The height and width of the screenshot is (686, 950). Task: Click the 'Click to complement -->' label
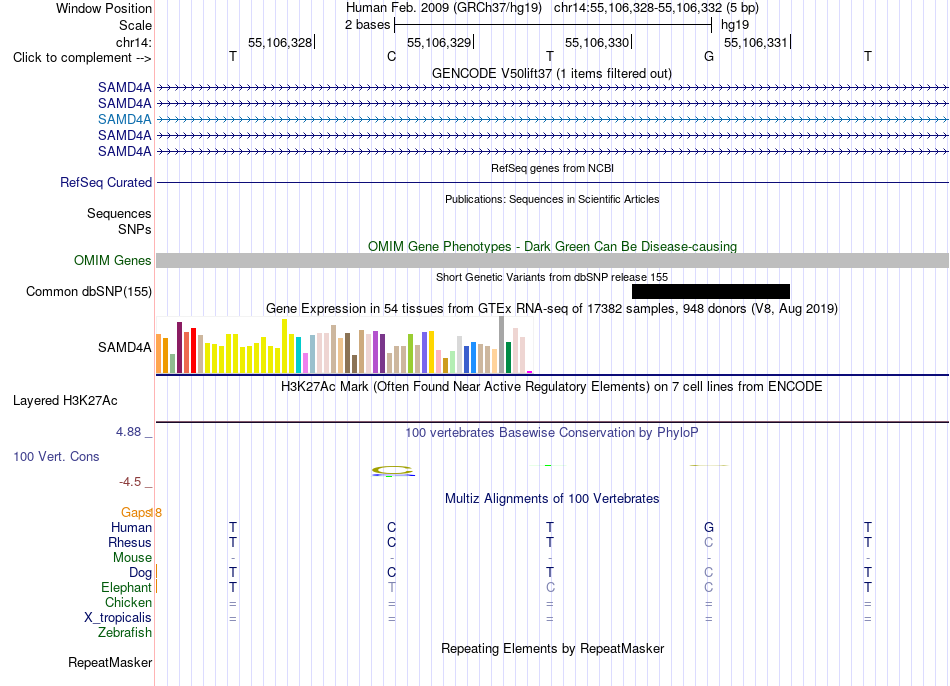point(82,58)
